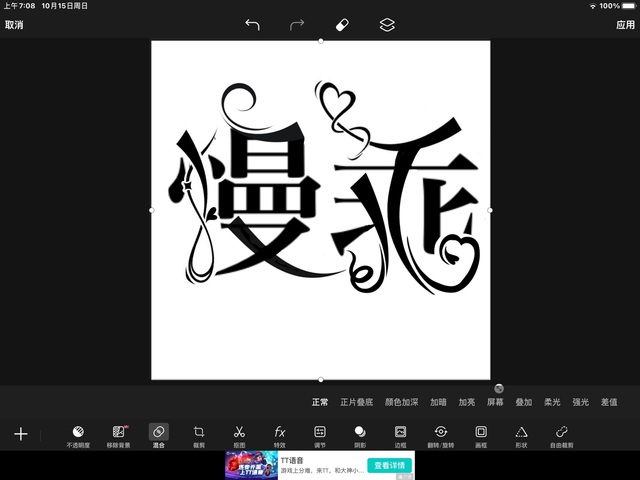Viewport: 640px width, 480px height.
Task: Click the undo arrow icon
Action: (x=252, y=25)
